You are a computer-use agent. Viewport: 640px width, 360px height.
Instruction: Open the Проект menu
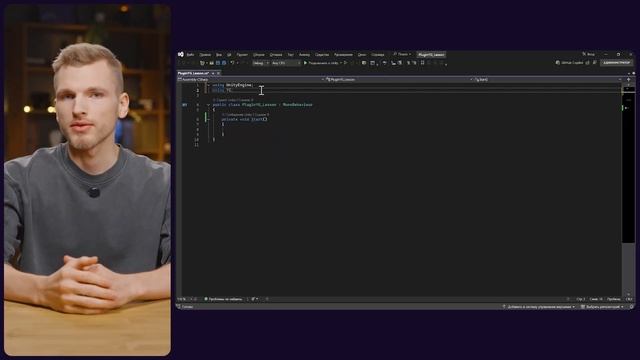point(242,54)
